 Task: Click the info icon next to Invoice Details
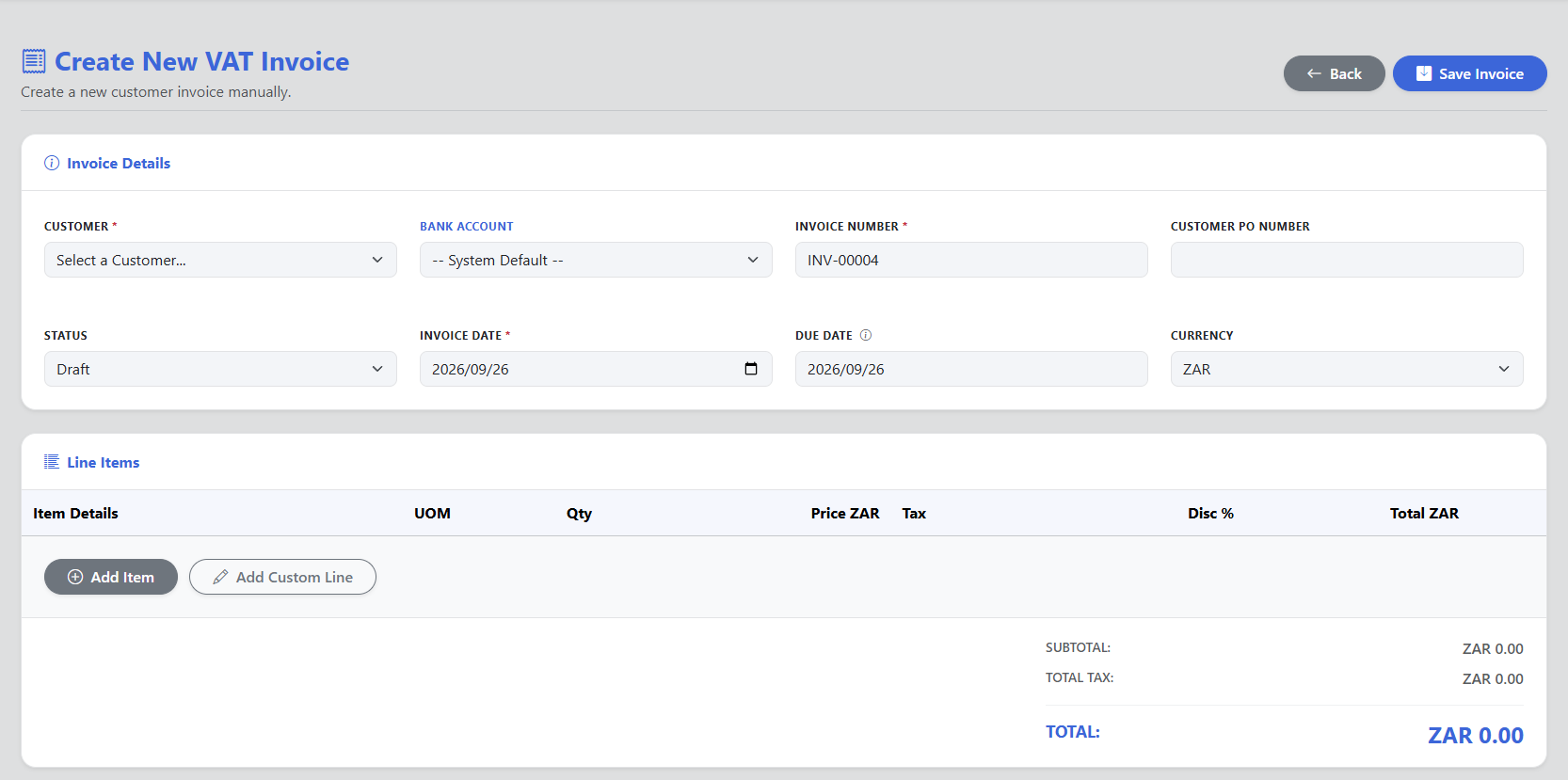[52, 163]
